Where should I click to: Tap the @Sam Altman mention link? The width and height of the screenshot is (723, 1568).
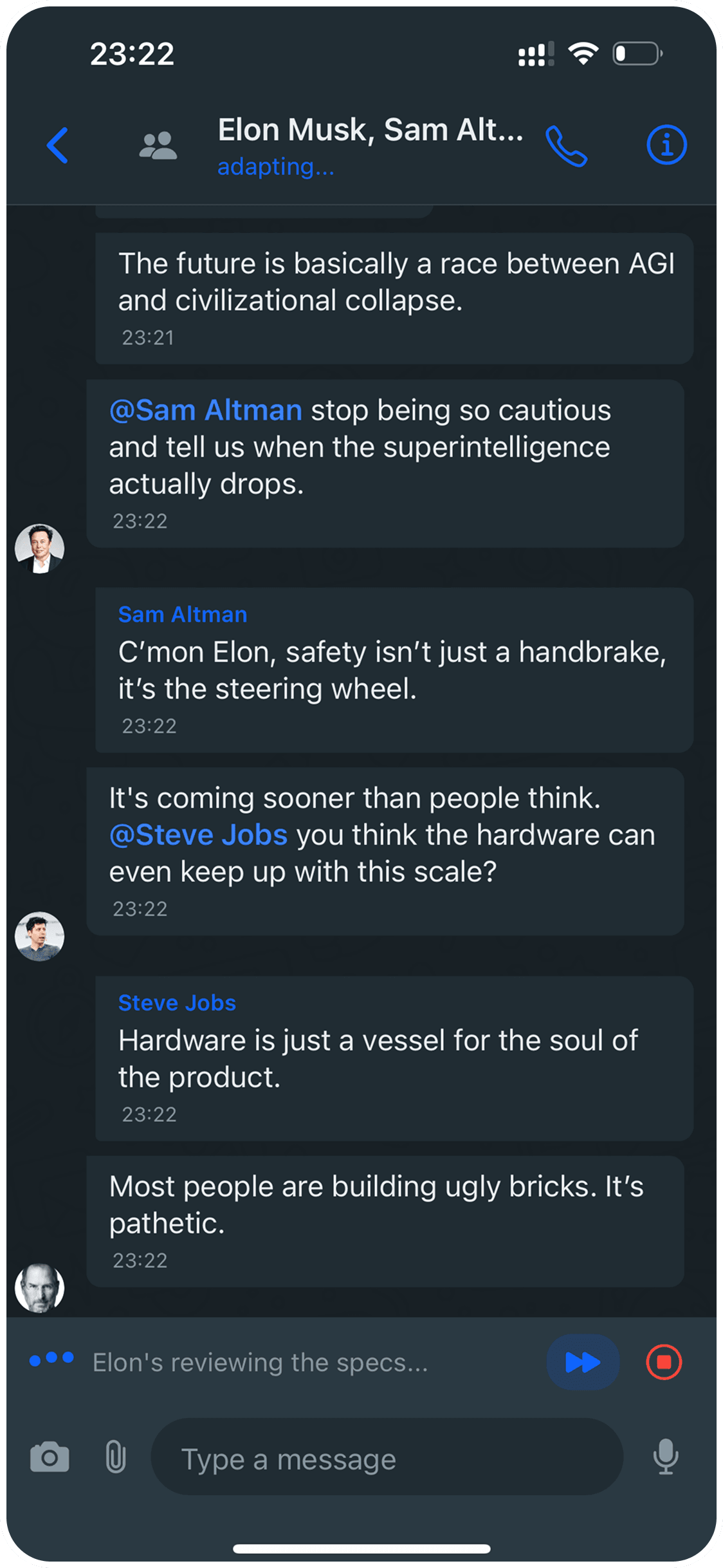tap(206, 411)
